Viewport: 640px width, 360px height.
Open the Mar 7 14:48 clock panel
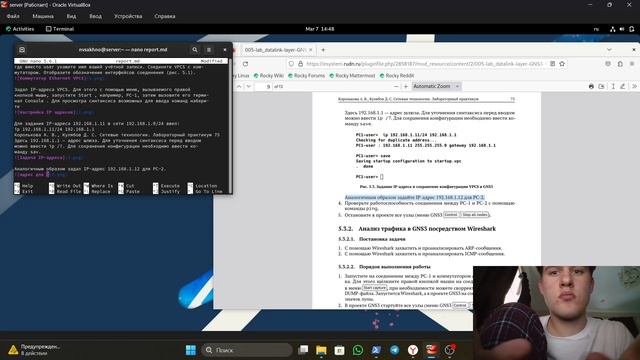coord(320,29)
